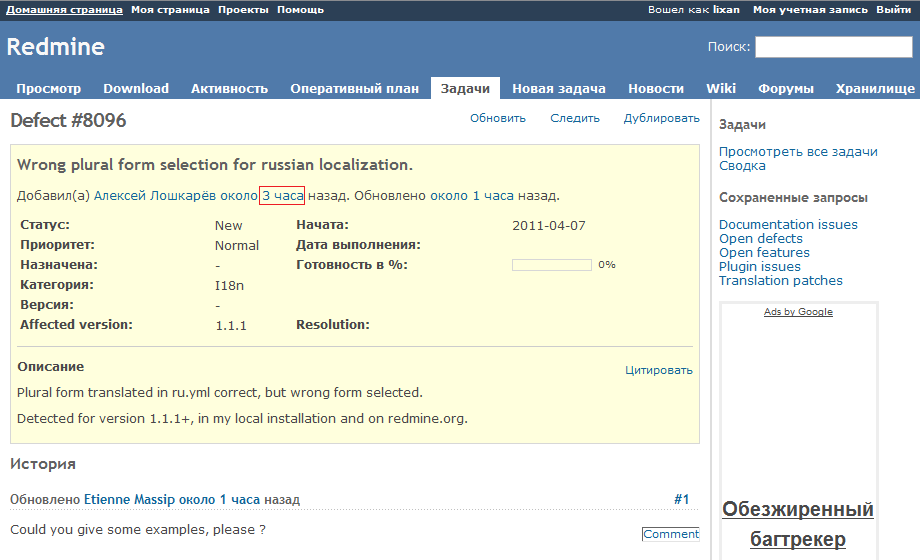Go to Моя страница
The width and height of the screenshot is (920, 560).
pos(170,10)
